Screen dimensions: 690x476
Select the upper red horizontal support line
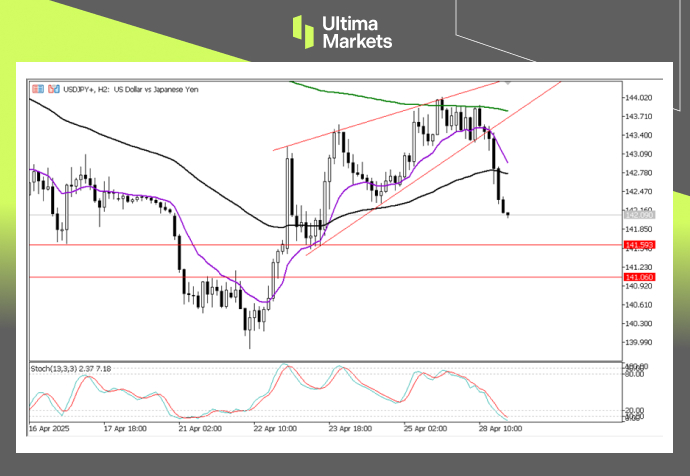(x=300, y=244)
